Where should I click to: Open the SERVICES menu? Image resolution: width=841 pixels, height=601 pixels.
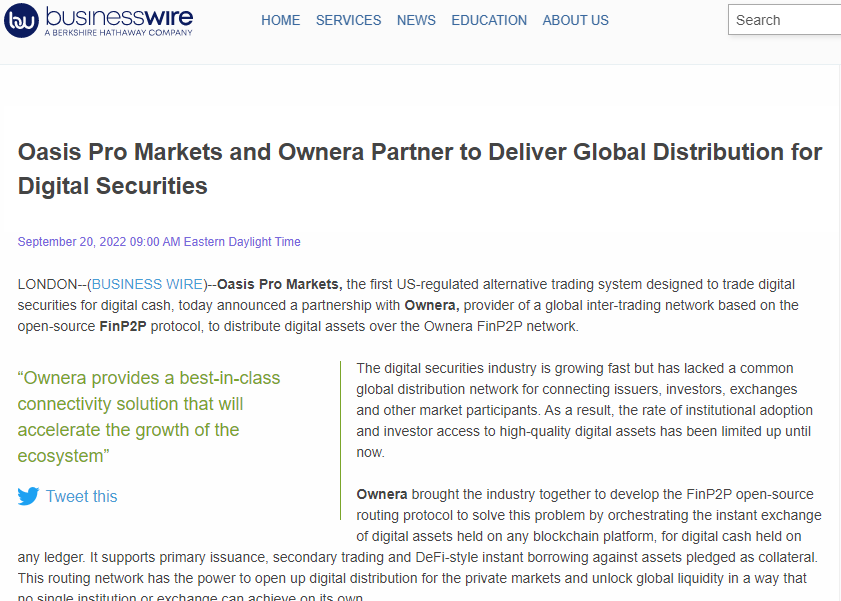pyautogui.click(x=348, y=20)
